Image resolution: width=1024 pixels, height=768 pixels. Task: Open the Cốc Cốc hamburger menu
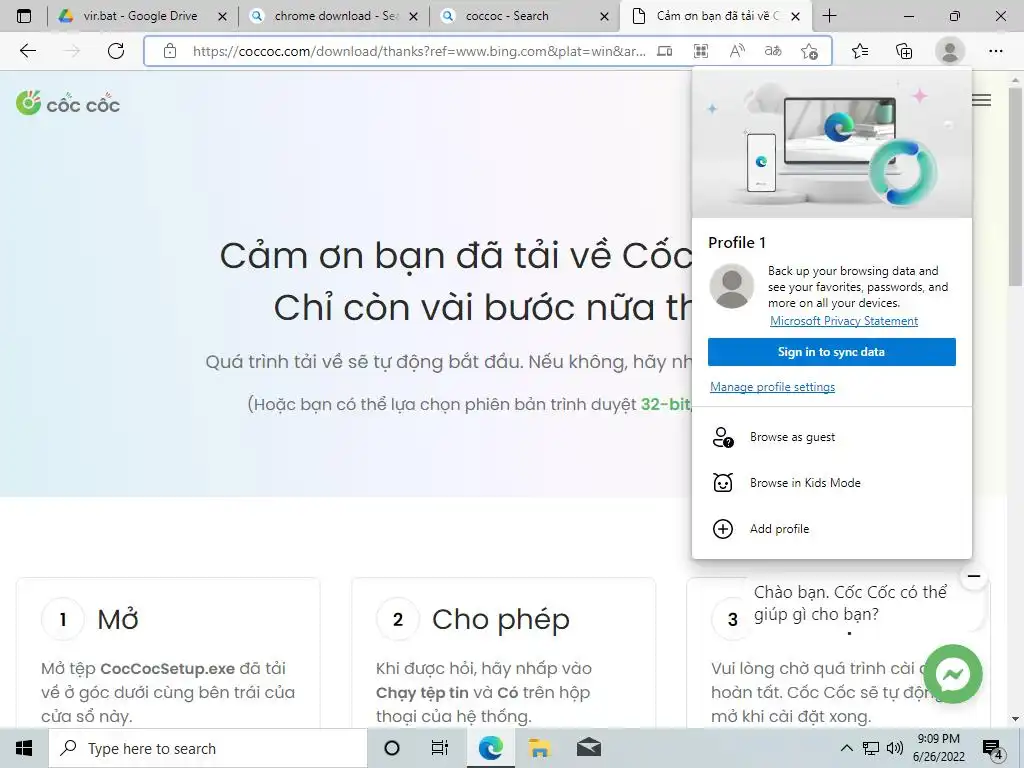click(981, 100)
